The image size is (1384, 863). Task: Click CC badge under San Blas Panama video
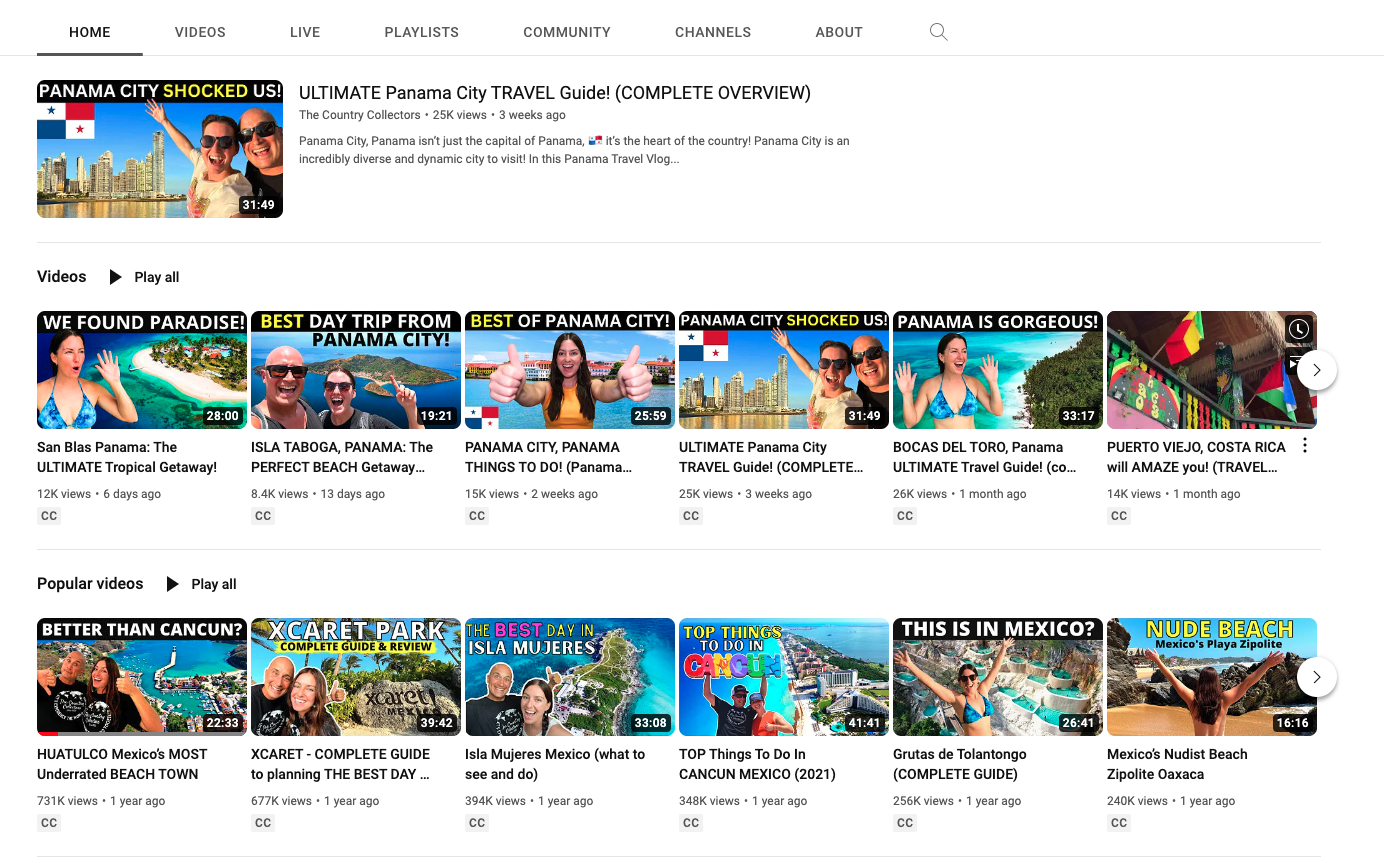point(49,516)
